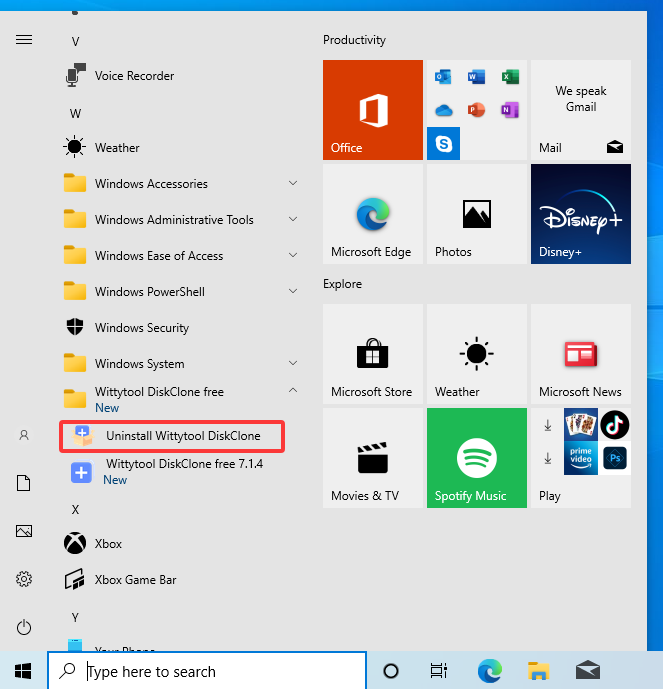Open Documents from the Start sidebar
Image resolution: width=663 pixels, height=689 pixels.
(x=24, y=483)
